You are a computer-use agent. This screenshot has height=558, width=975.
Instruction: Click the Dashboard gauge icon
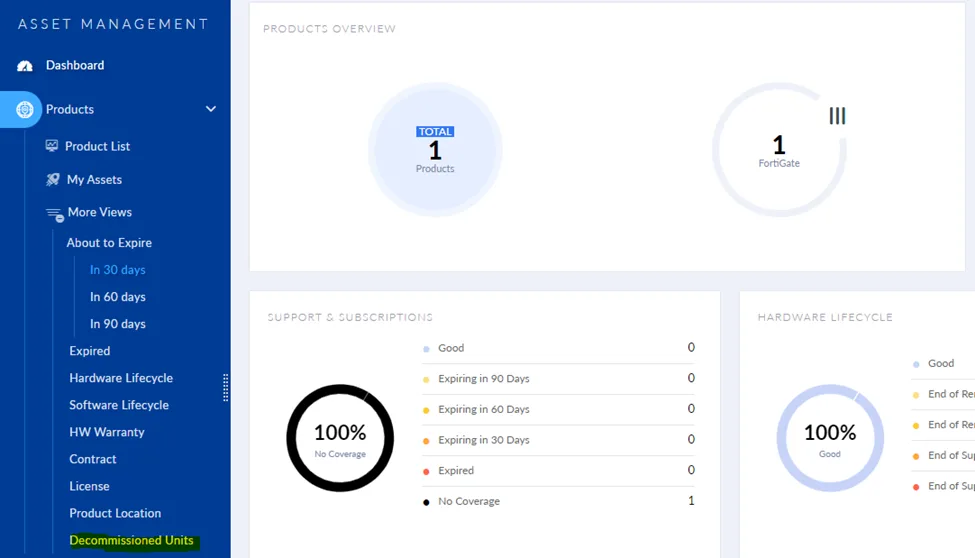coord(25,66)
